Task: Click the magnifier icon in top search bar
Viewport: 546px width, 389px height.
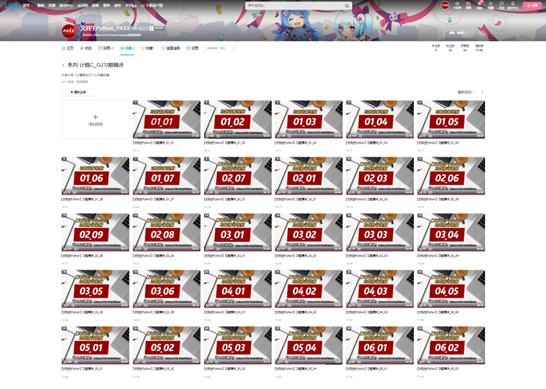Action: coord(347,6)
